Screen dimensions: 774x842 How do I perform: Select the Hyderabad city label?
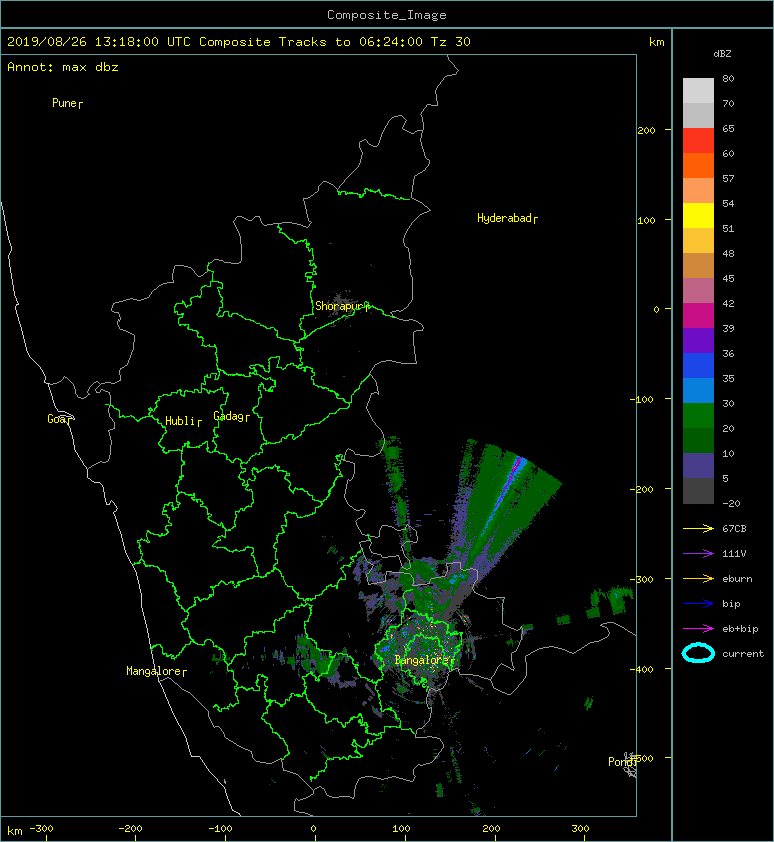coord(504,218)
